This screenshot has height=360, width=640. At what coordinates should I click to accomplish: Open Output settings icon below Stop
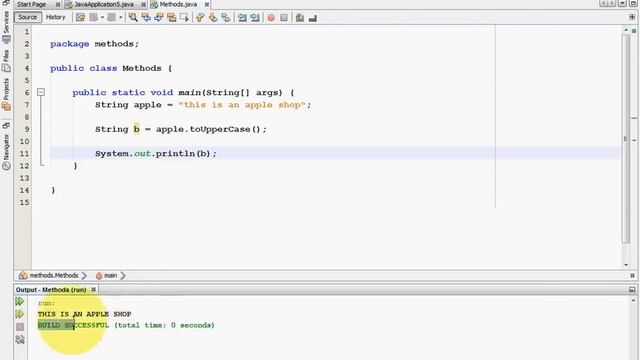pos(20,339)
